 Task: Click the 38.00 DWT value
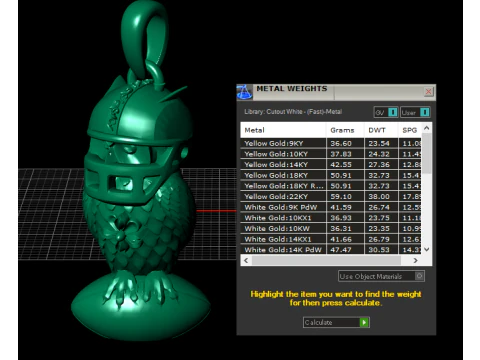(379, 197)
